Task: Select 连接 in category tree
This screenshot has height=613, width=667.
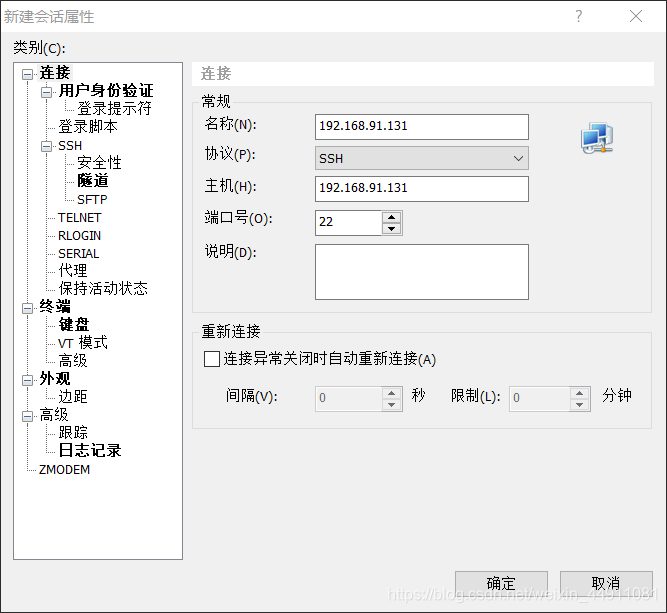Action: click(55, 73)
